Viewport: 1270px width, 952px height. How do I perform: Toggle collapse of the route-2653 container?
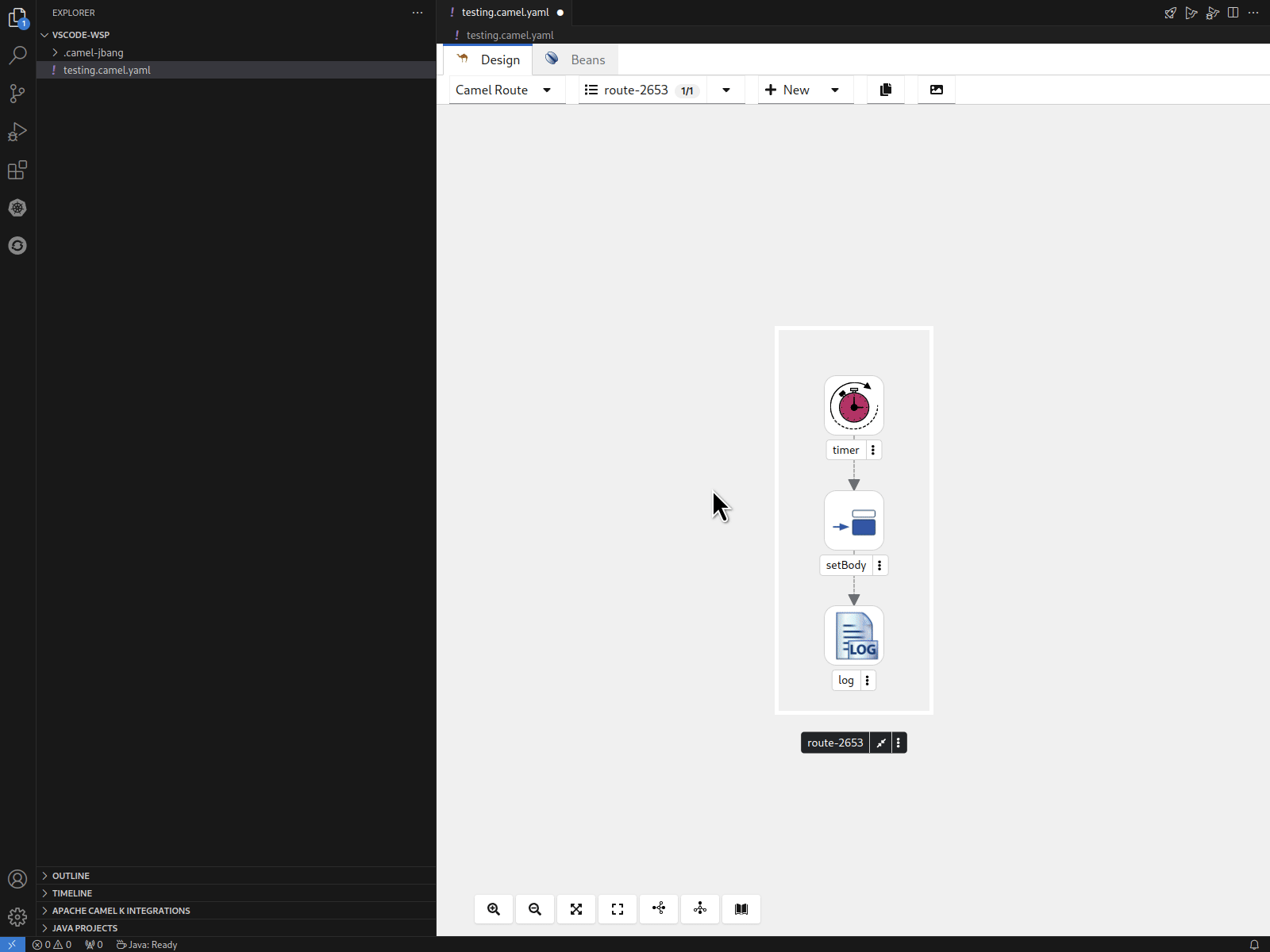[881, 743]
